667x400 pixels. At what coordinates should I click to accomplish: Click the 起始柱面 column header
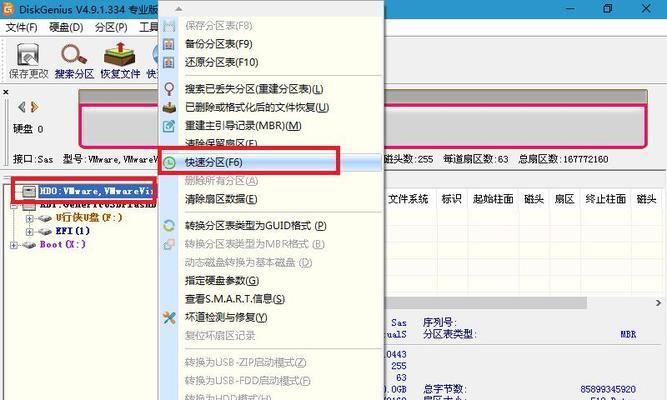493,199
